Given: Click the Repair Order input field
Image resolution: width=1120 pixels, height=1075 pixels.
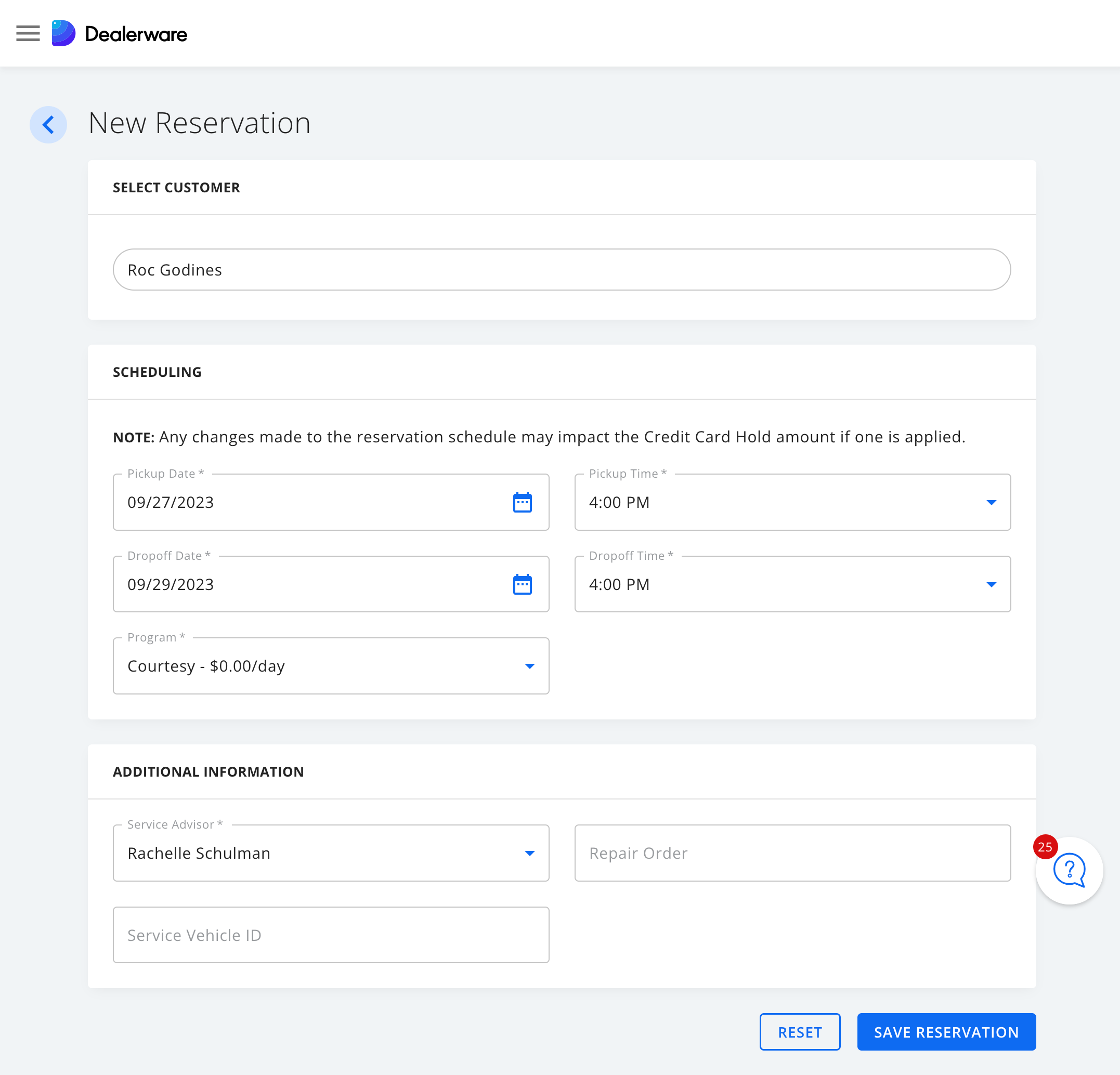Looking at the screenshot, I should (792, 854).
